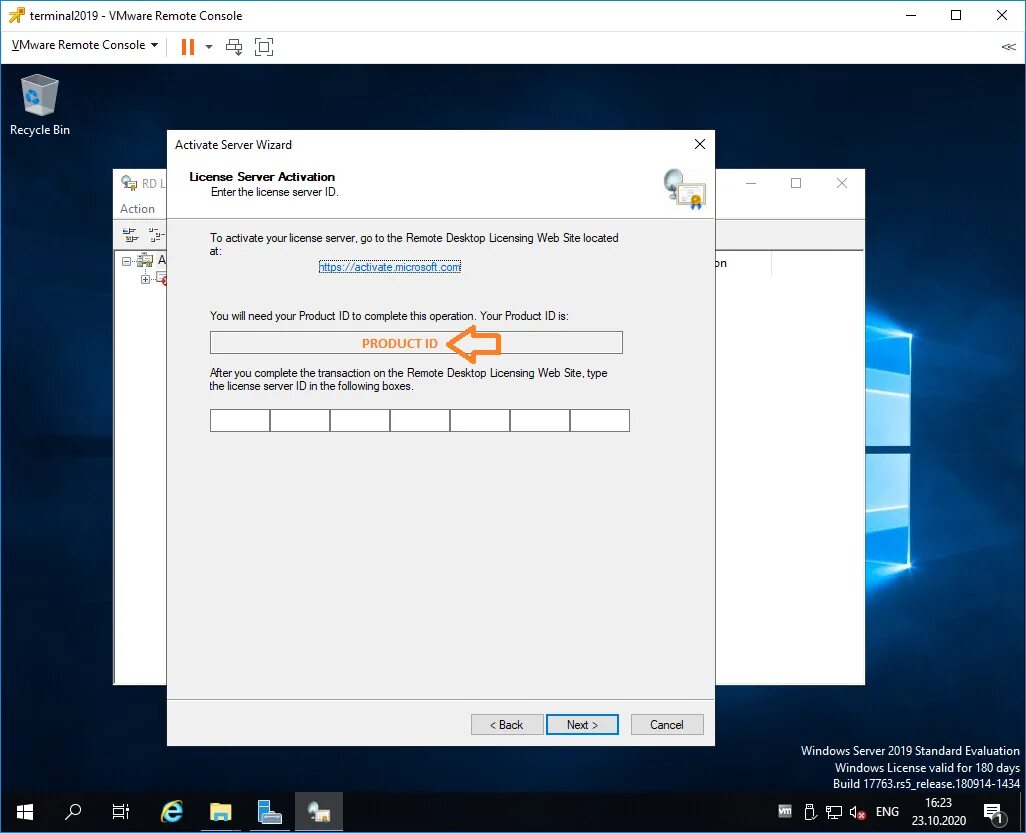The height and width of the screenshot is (833, 1026).
Task: Close the Activate Server Wizard dialog
Action: click(699, 144)
